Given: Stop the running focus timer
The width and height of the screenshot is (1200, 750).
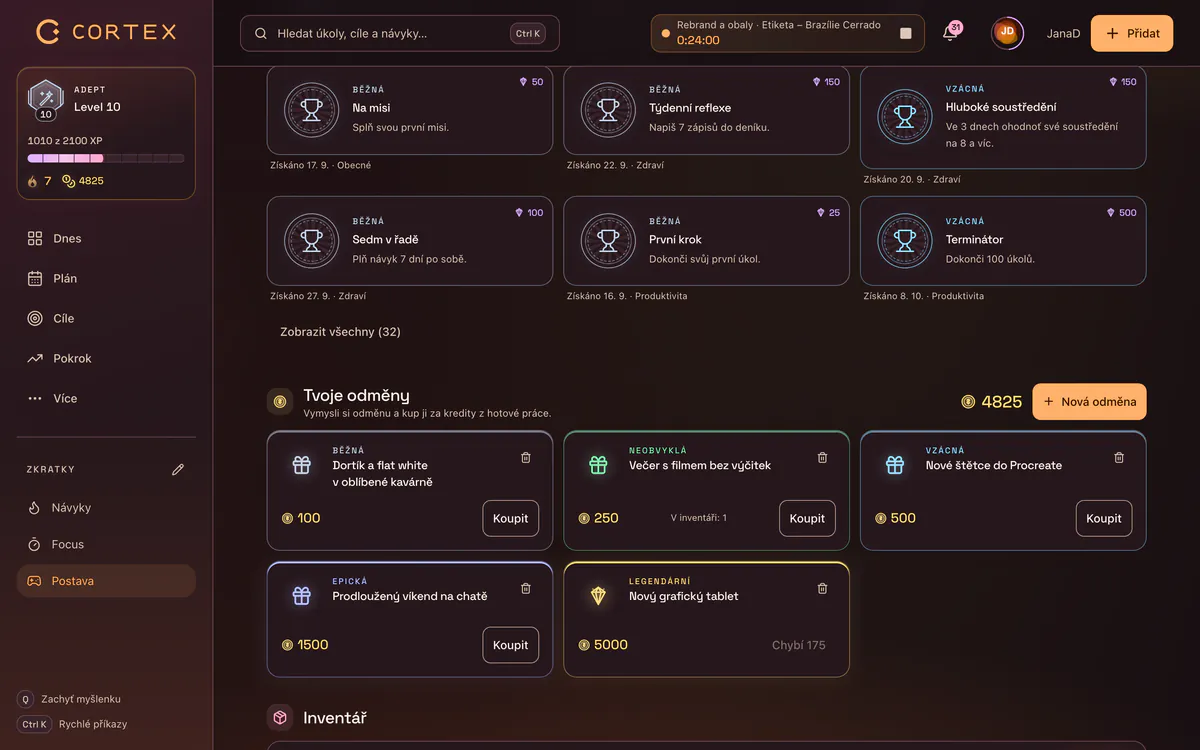Looking at the screenshot, I should pyautogui.click(x=906, y=33).
